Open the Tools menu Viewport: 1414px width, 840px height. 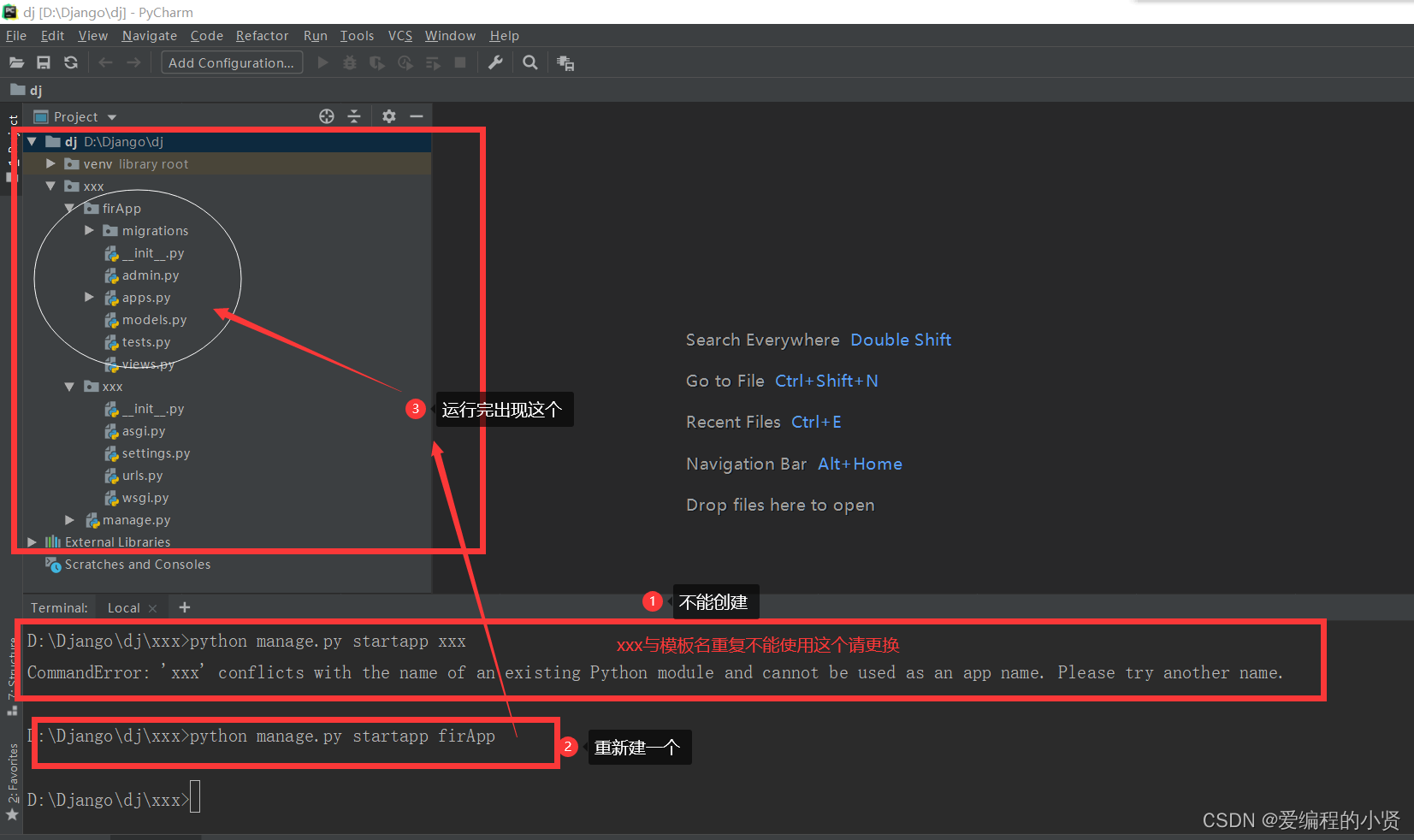click(357, 36)
